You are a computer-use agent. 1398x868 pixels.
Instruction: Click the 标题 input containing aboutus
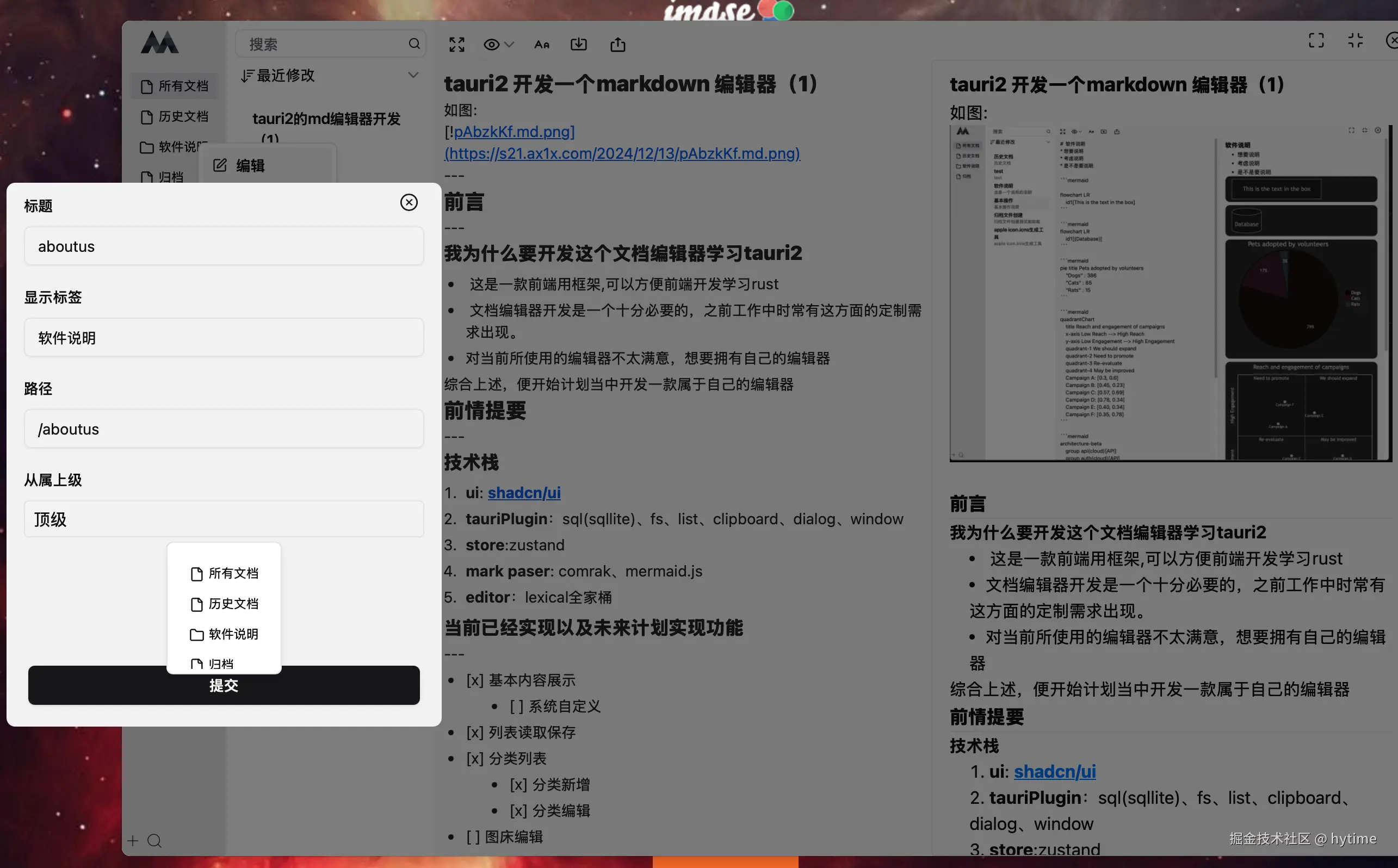coord(224,246)
